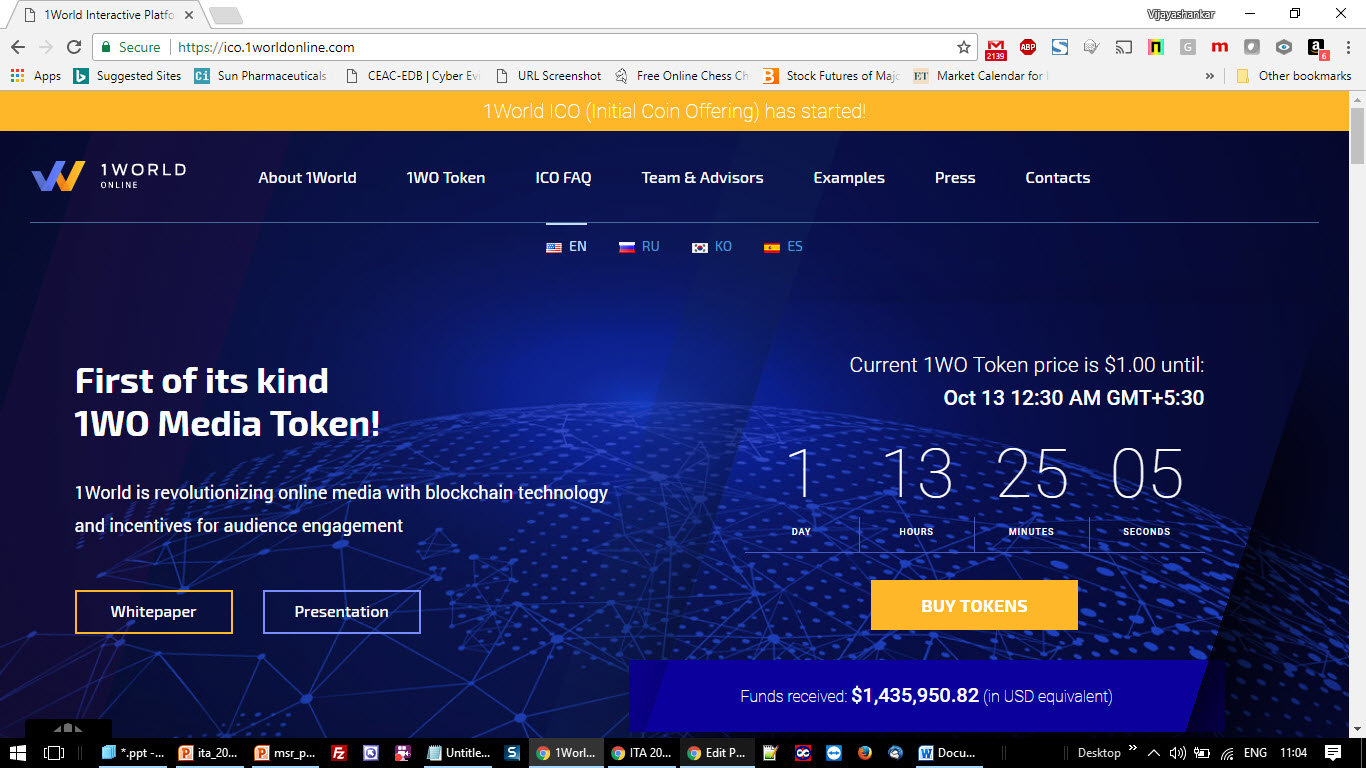Screen dimensions: 1366x768
Task: Open TeamViewer icon on the taskbar
Action: pos(834,753)
